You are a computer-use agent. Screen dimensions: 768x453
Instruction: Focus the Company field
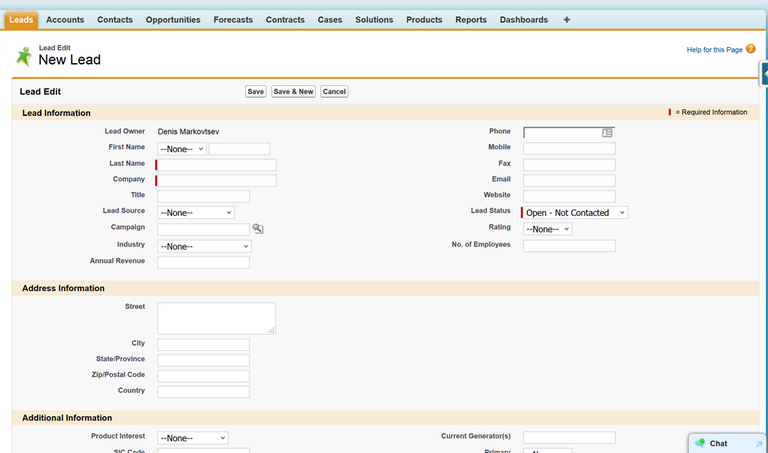click(x=216, y=180)
